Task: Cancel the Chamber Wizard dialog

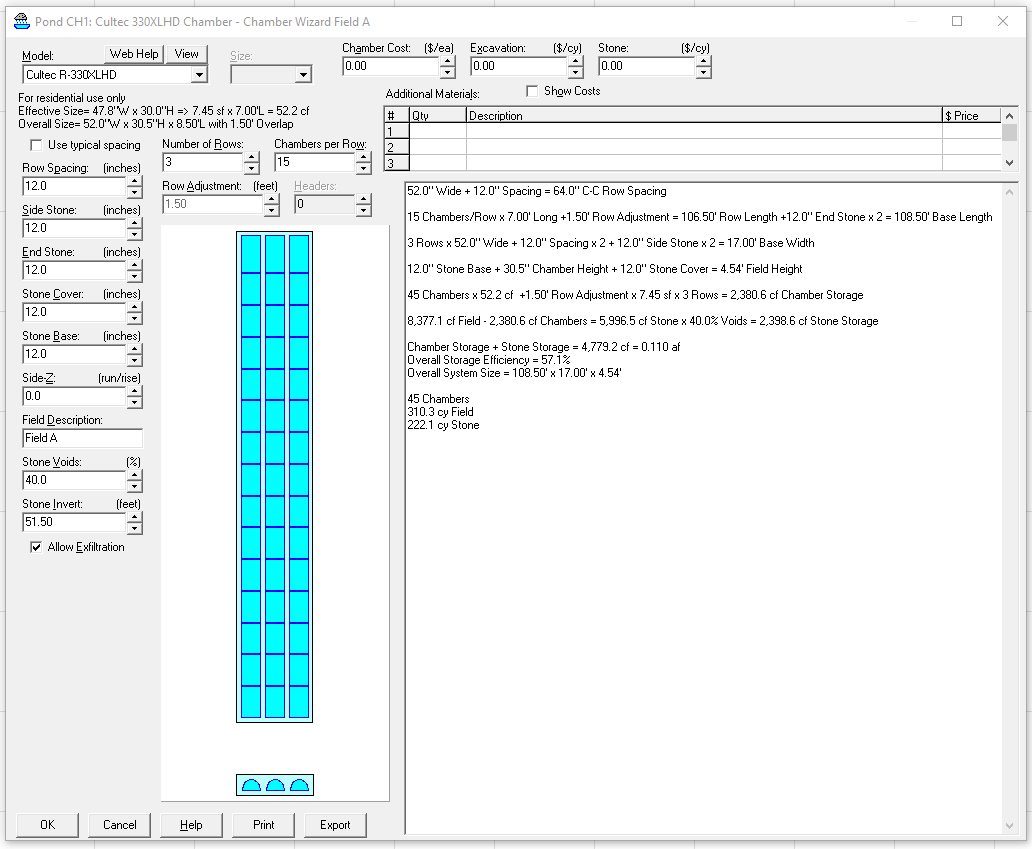Action: pos(120,825)
